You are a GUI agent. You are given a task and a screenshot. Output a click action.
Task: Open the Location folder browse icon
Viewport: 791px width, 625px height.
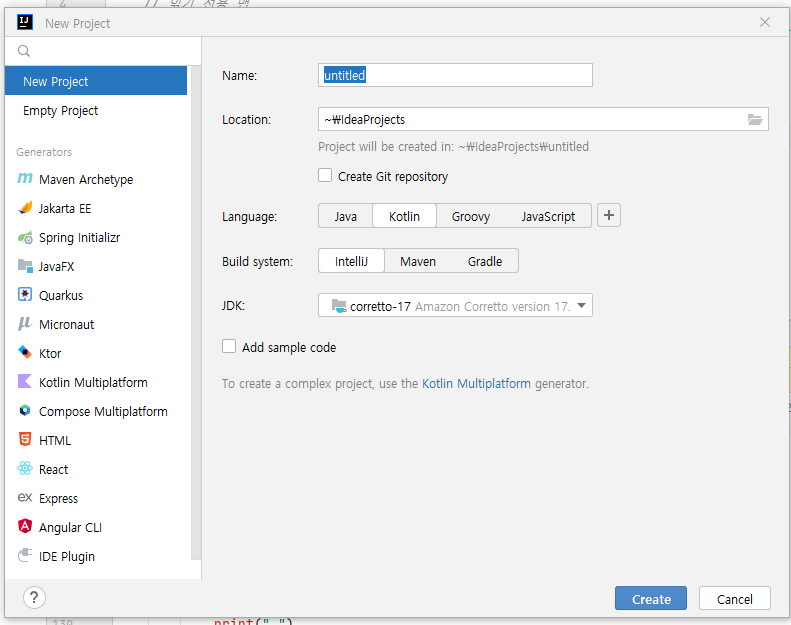point(755,120)
